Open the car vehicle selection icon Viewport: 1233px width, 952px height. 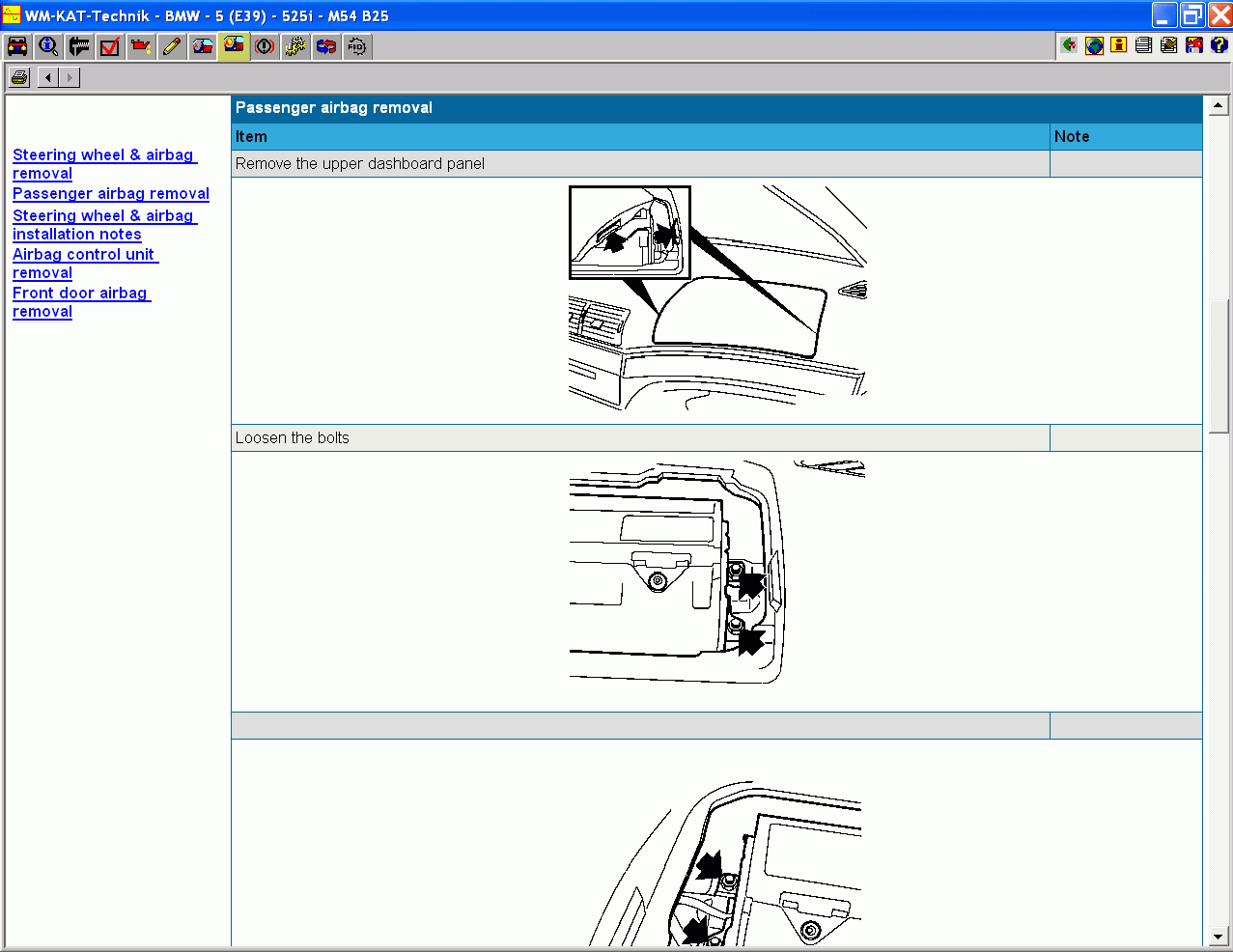click(17, 46)
